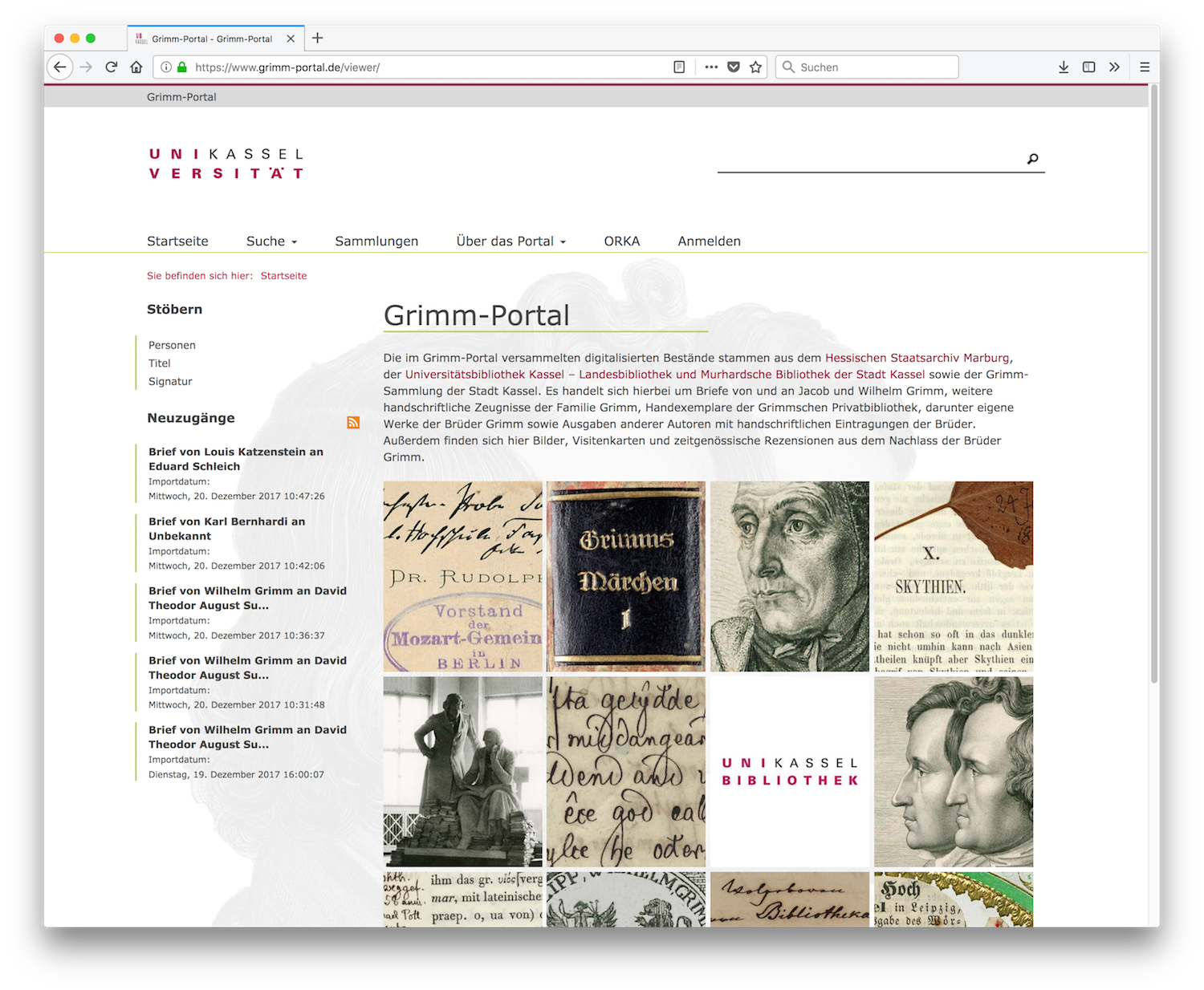
Task: Expand the Suche dropdown menu
Action: point(271,241)
